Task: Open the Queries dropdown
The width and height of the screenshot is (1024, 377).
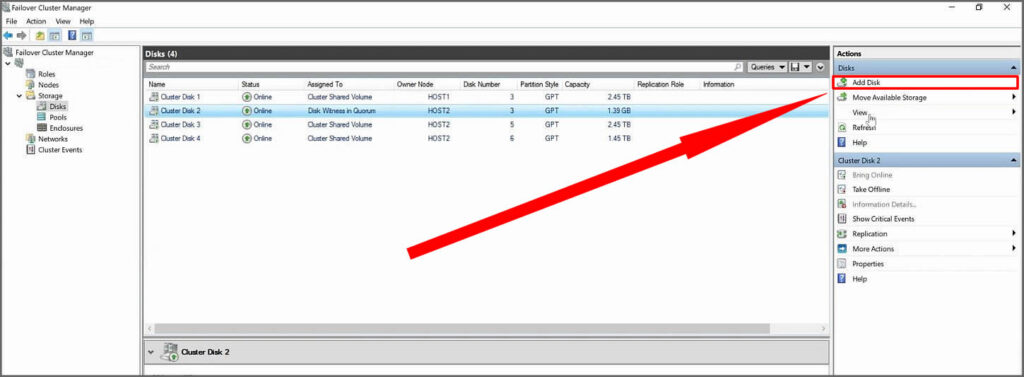Action: (766, 67)
